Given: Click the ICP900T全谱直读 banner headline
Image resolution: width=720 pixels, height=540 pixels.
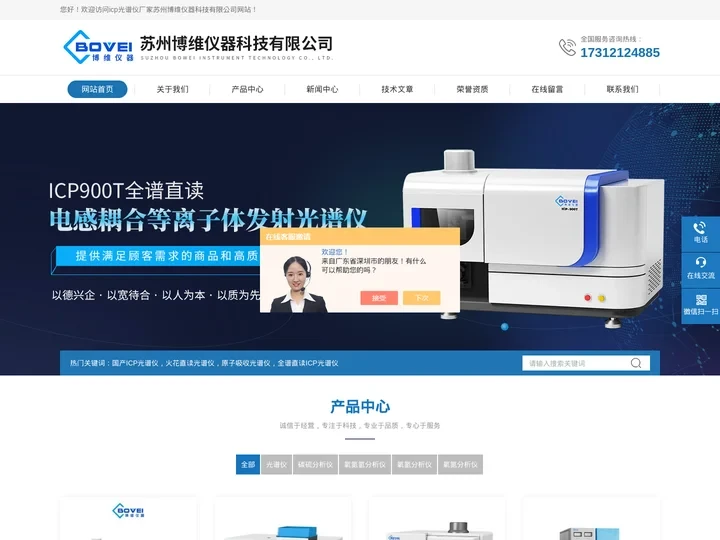Looking at the screenshot, I should (x=126, y=191).
